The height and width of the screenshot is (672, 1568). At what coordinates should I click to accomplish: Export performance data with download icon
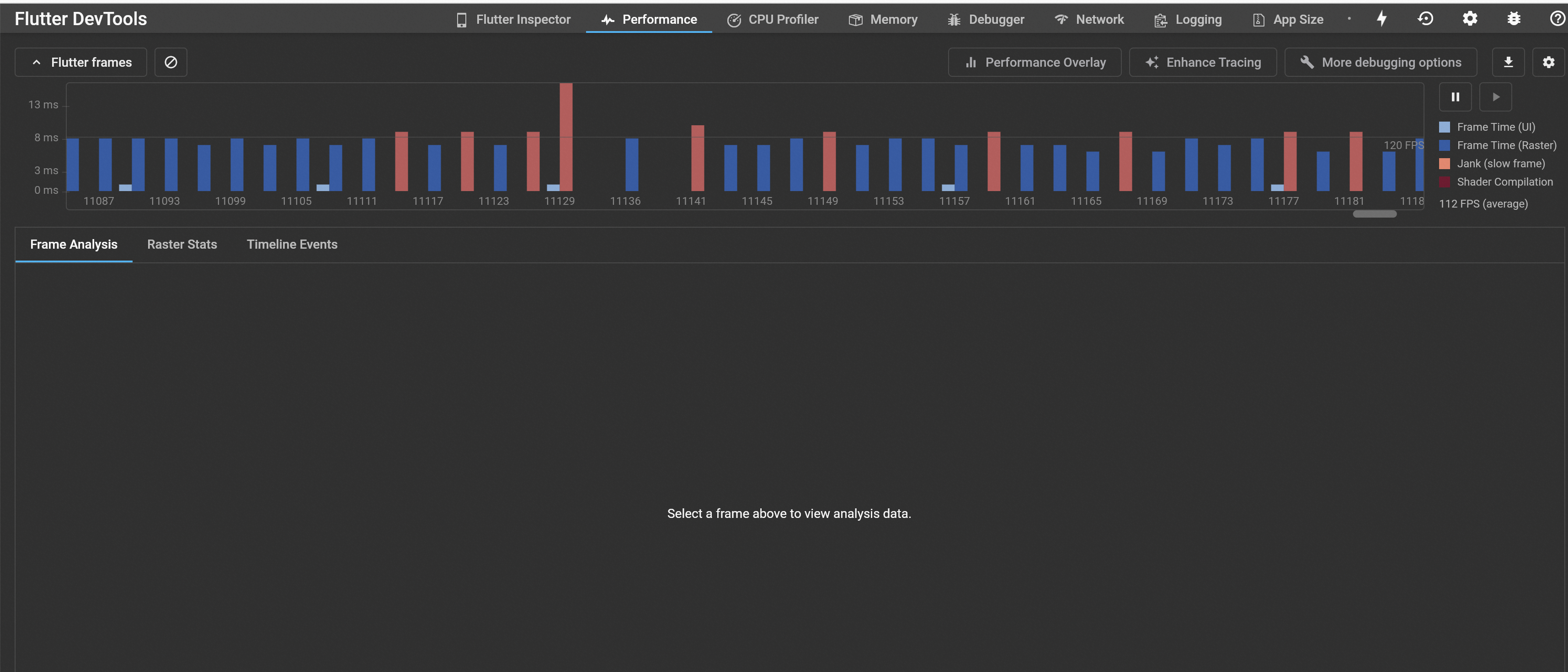[x=1509, y=62]
